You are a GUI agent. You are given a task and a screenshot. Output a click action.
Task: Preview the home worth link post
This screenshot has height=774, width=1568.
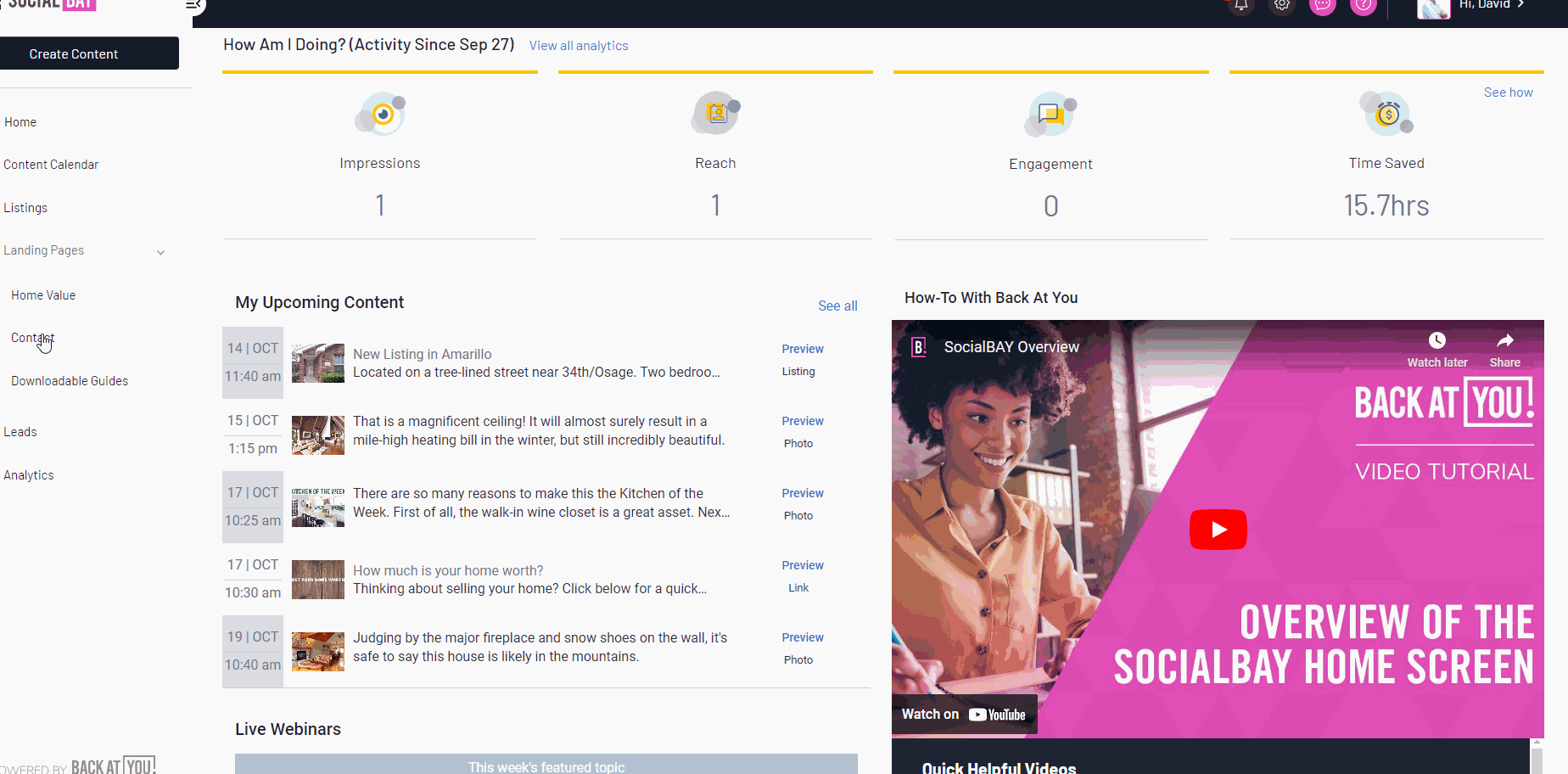803,565
